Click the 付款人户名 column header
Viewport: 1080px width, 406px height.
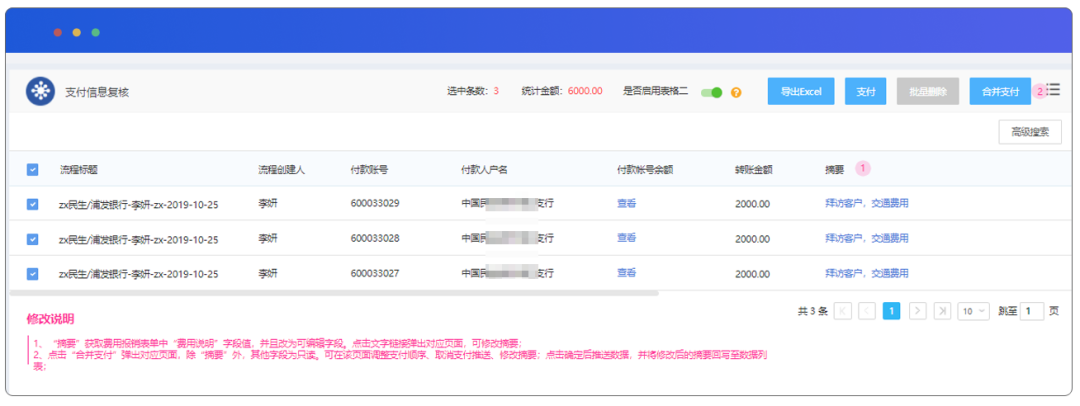[484, 170]
